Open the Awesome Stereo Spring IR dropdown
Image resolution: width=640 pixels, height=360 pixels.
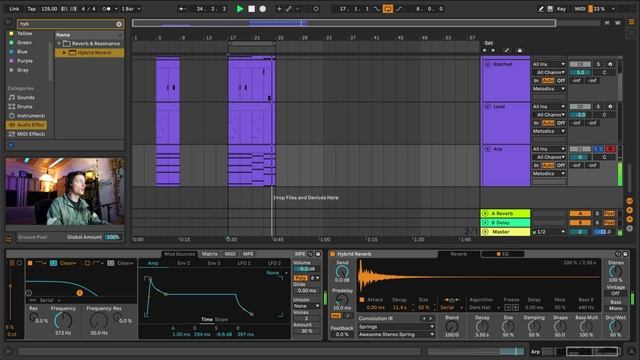point(396,334)
